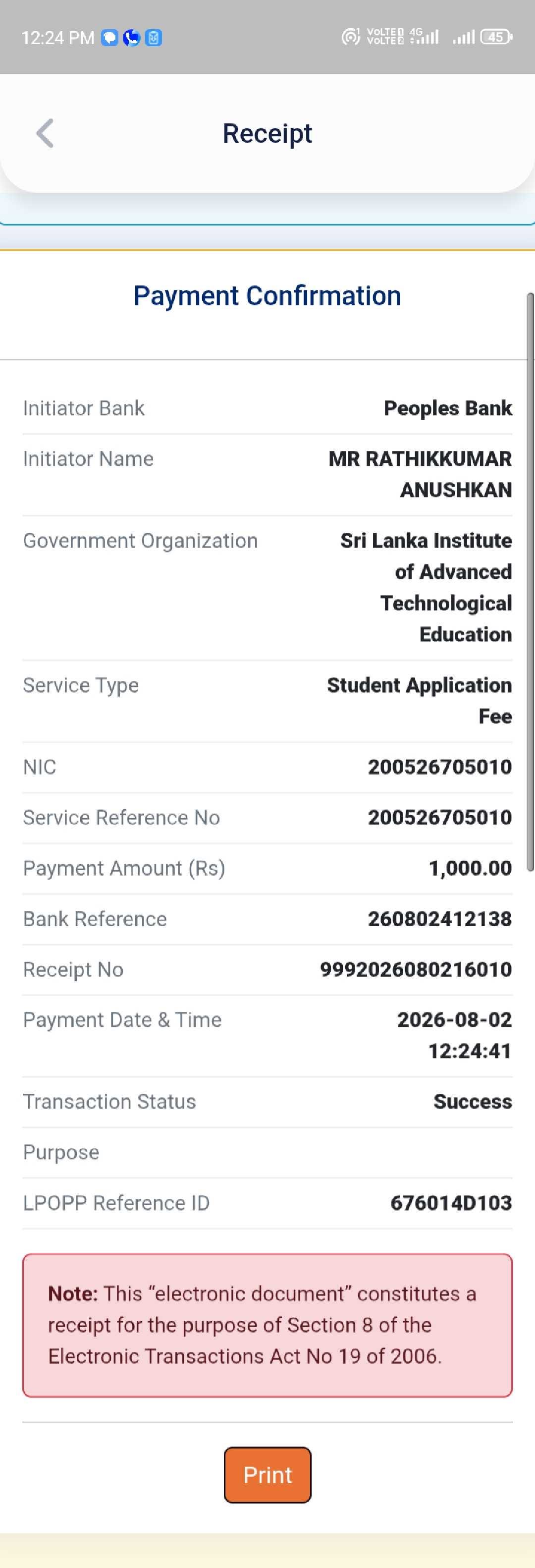The image size is (535, 1568).
Task: Tap the battery indicator in status bar
Action: coord(497,37)
